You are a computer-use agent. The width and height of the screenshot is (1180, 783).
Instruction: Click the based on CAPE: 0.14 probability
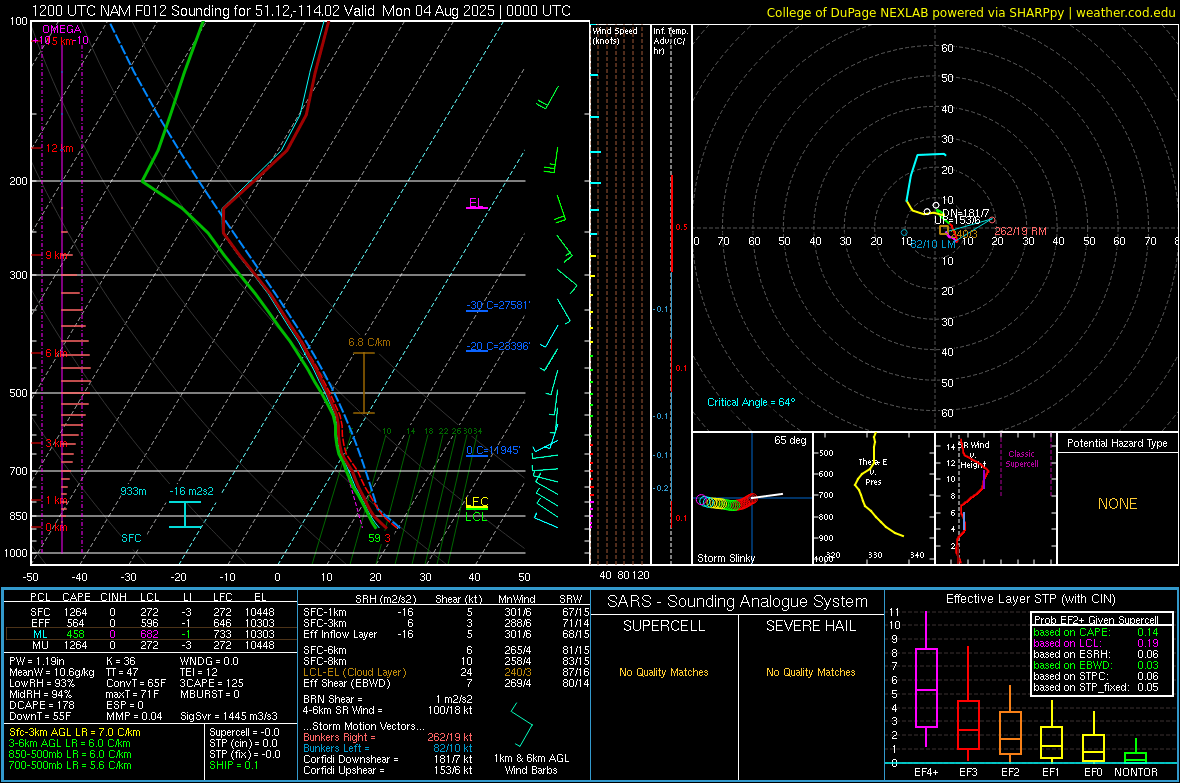tap(1095, 632)
